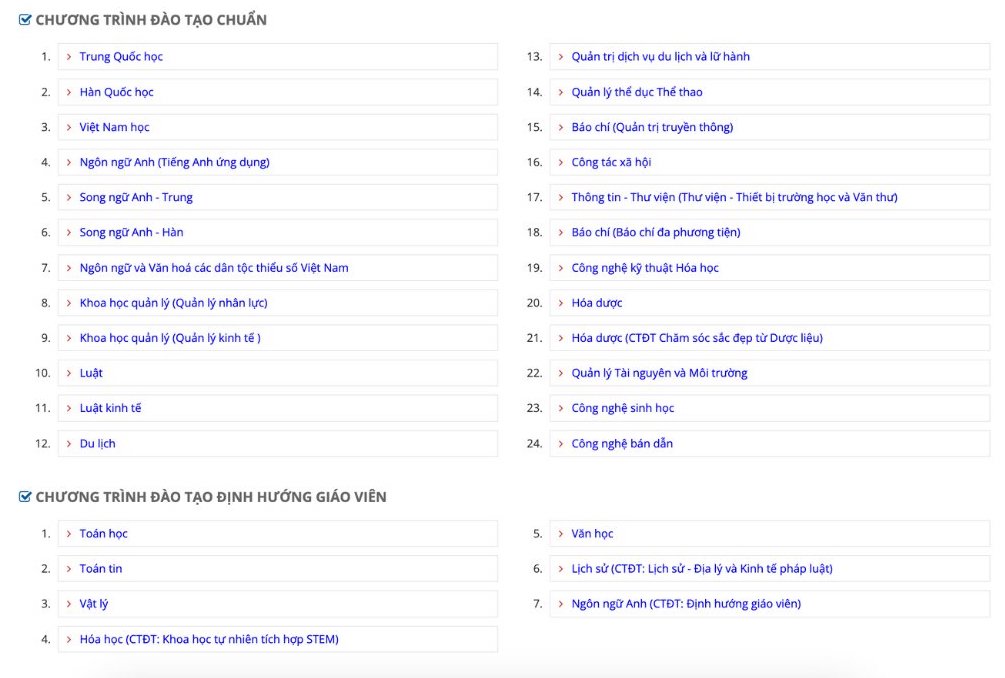Click the chevron icon before Văn học
The width and height of the screenshot is (1005, 678).
561,534
